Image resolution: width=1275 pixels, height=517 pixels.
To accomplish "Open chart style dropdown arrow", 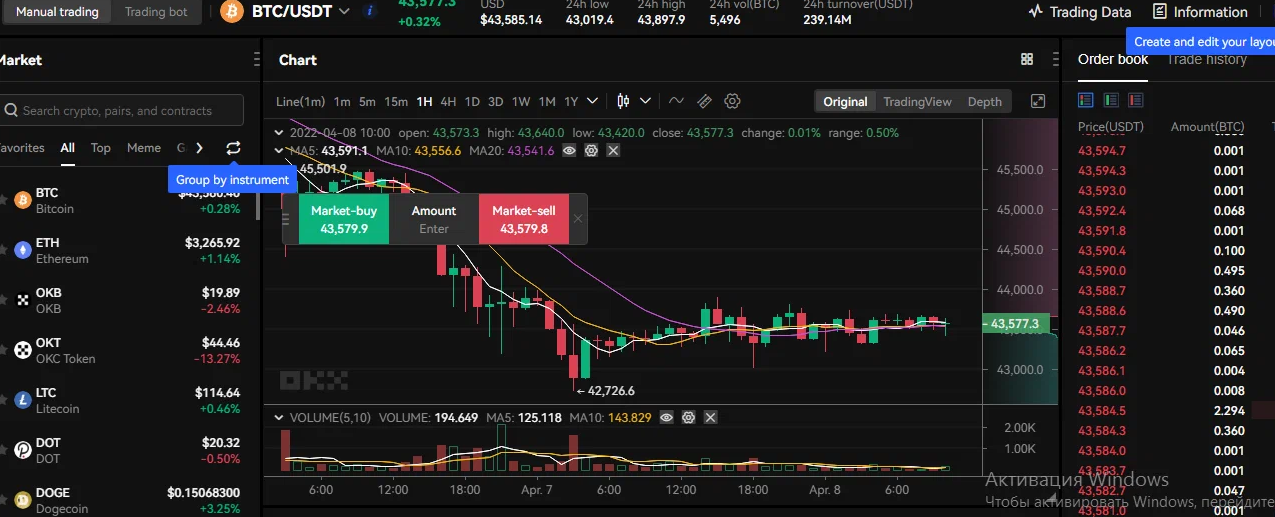I will pyautogui.click(x=645, y=101).
